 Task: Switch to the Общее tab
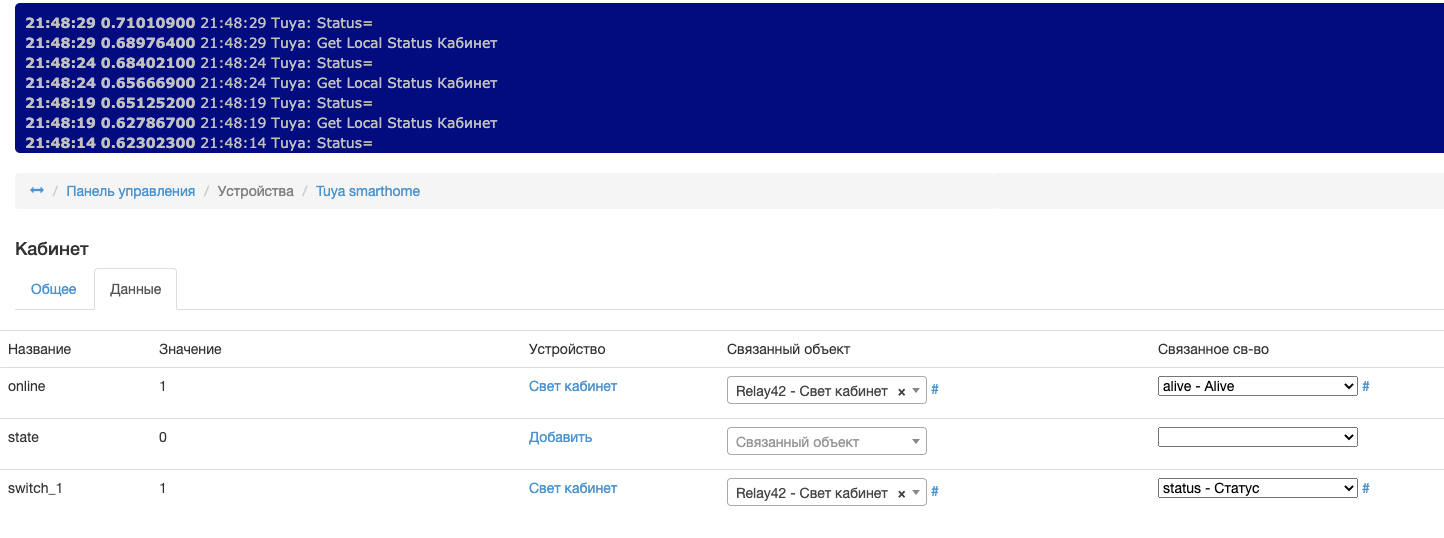[54, 289]
